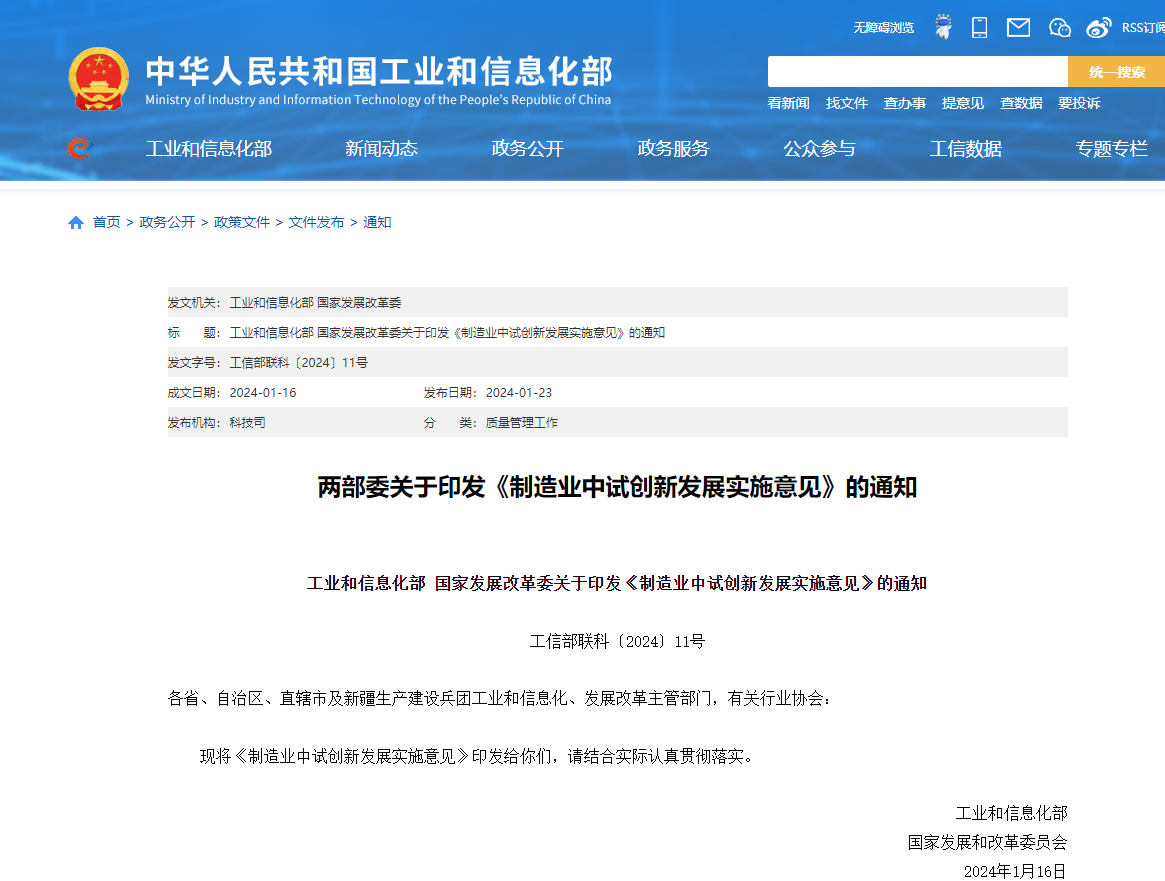Click the email envelope icon
This screenshot has height=881, width=1165.
click(1018, 27)
